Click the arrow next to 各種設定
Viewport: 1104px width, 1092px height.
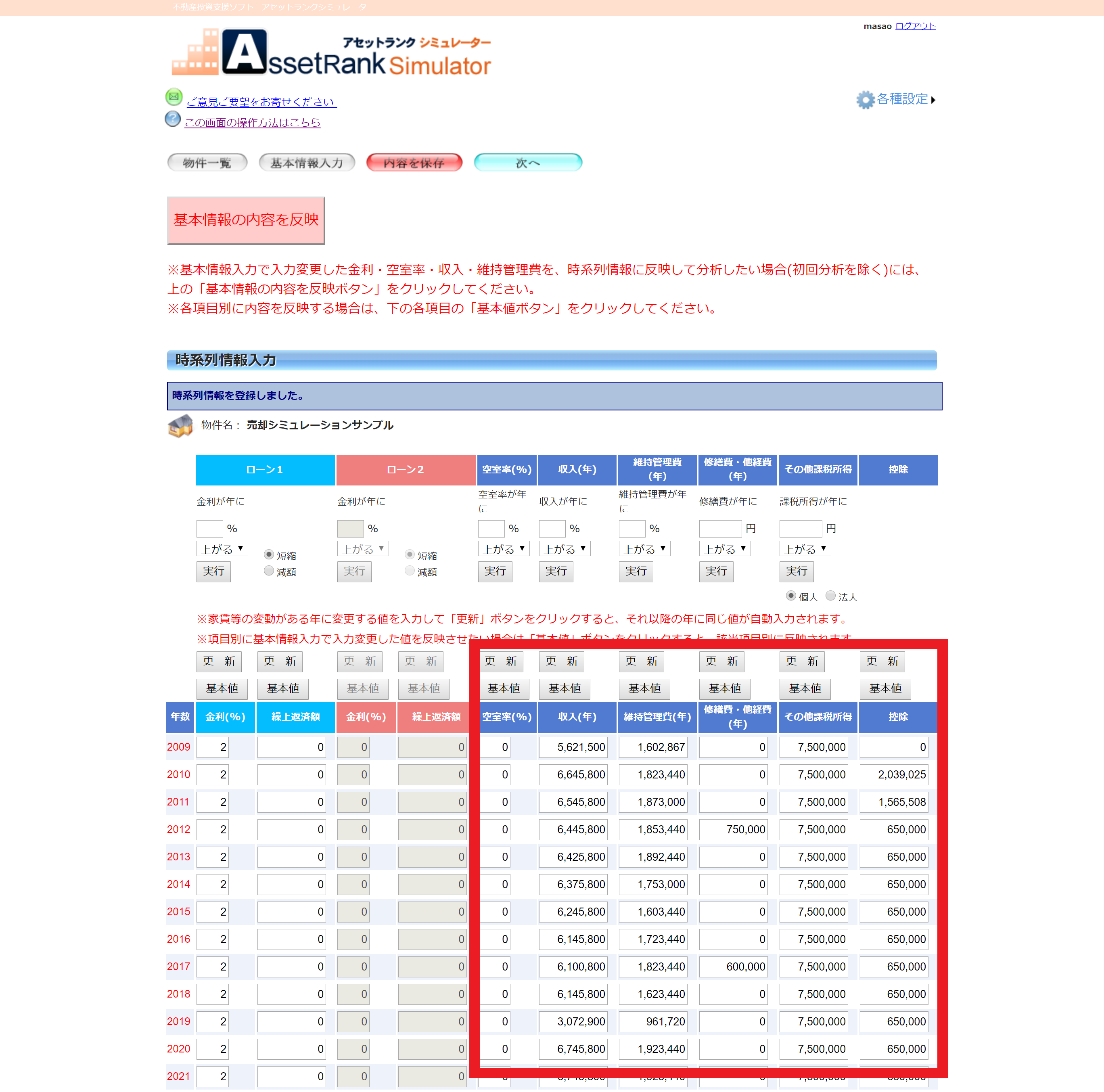click(x=933, y=100)
